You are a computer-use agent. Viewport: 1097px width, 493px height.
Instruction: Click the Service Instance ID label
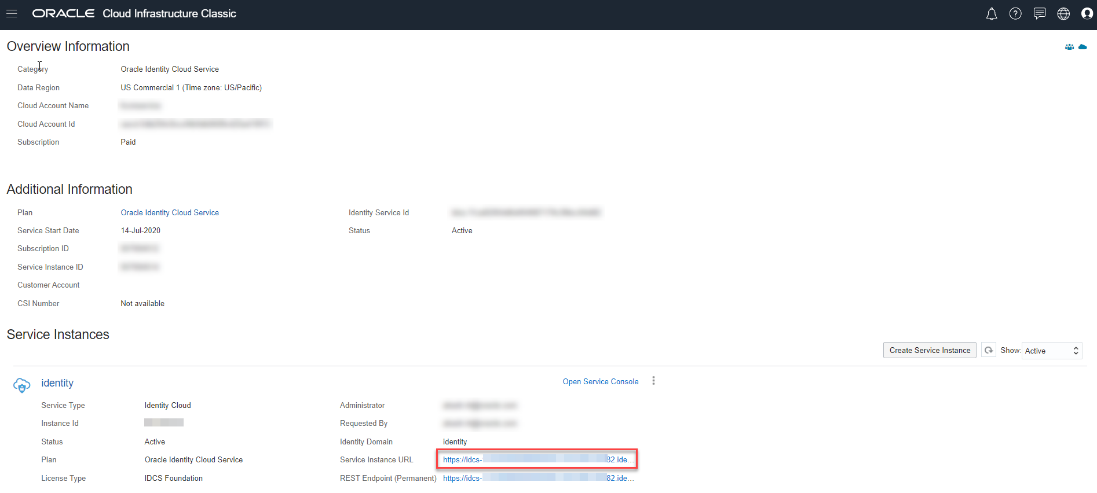(x=50, y=266)
